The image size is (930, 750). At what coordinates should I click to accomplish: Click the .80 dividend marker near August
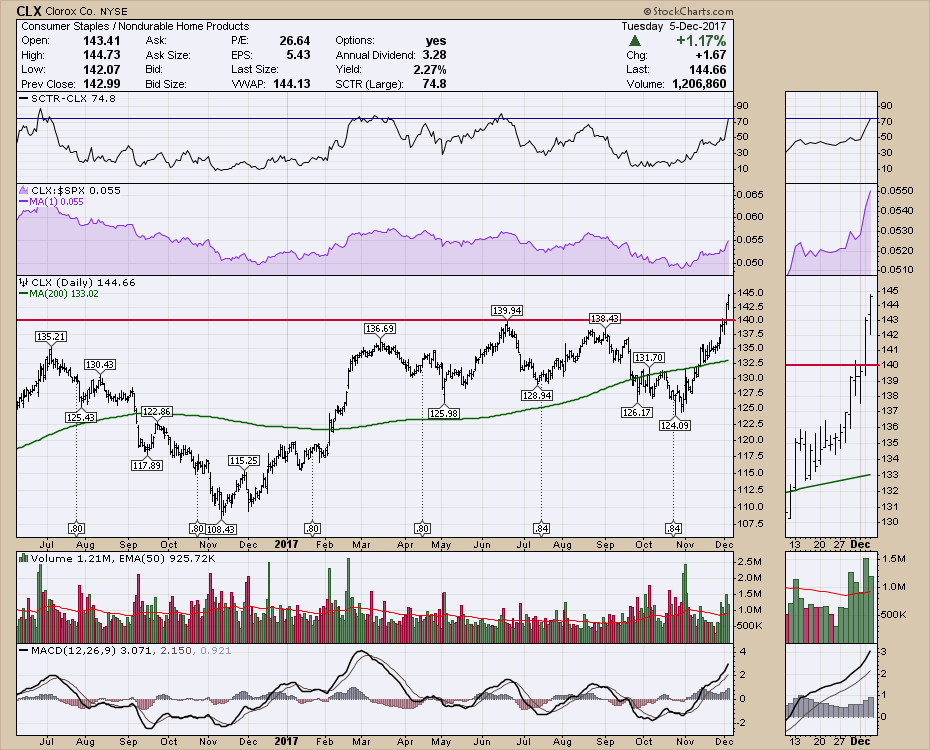tap(76, 528)
